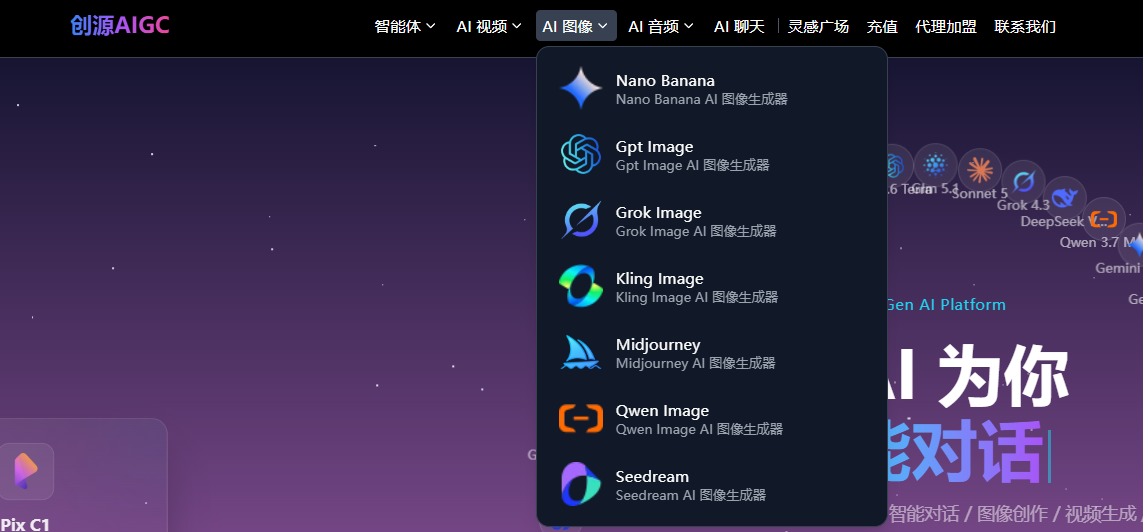Select the Seedream title text
The width and height of the screenshot is (1143, 532).
coord(652,477)
